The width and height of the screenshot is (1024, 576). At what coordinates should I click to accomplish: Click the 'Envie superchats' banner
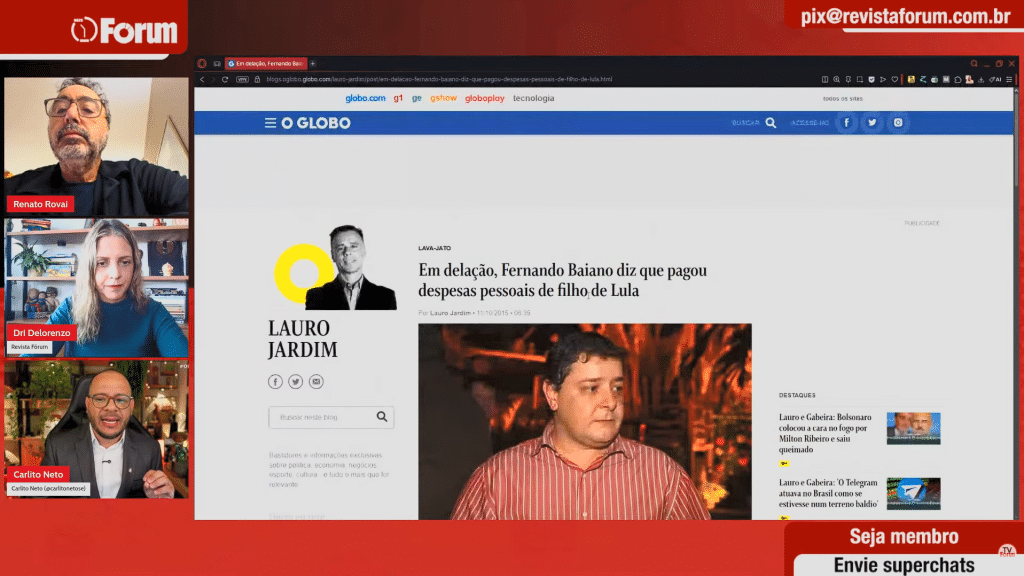click(x=904, y=565)
